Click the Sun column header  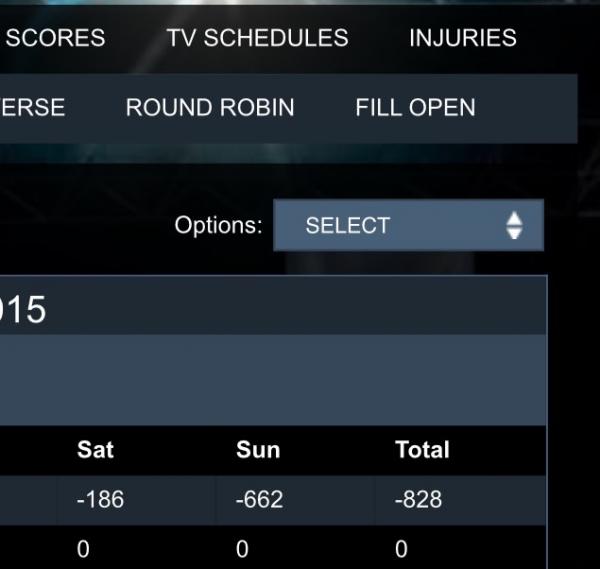(258, 450)
